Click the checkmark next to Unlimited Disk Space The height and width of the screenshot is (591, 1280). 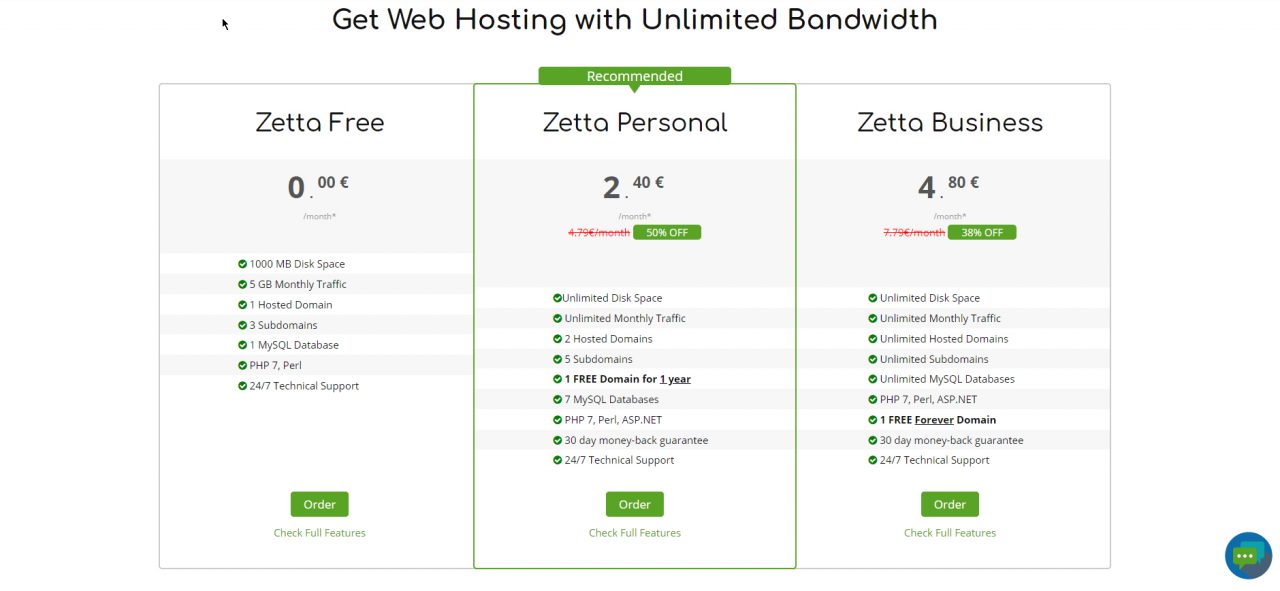point(556,297)
